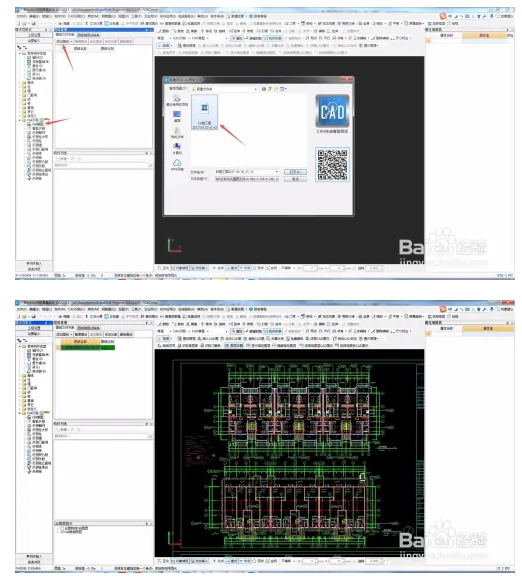522x582 pixels.
Task: Click 手动分割 button in lower screenshot
Action: (111, 334)
